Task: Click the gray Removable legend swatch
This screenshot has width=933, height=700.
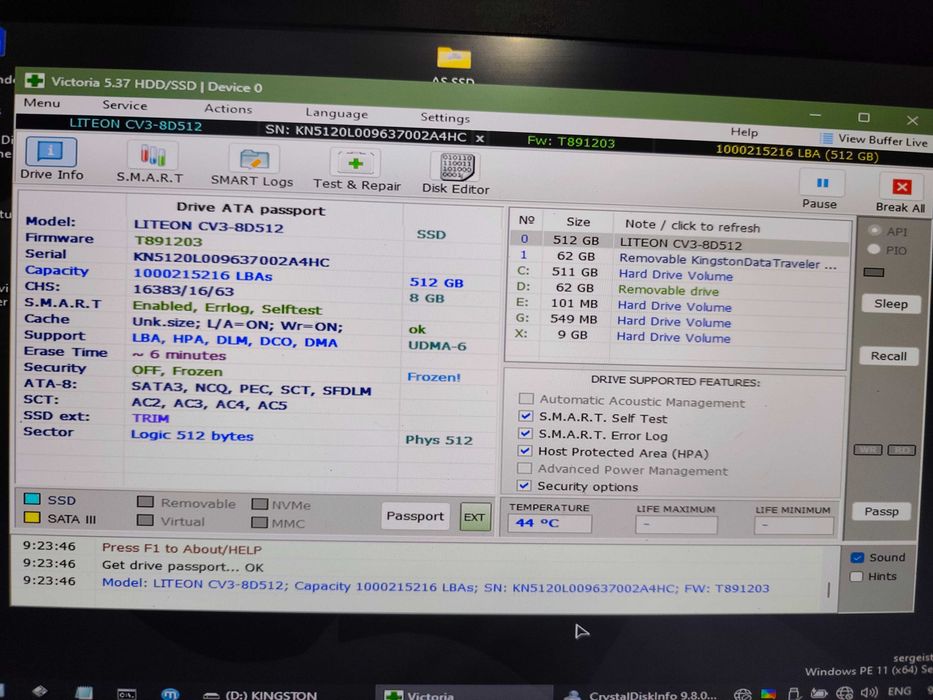Action: [x=145, y=502]
